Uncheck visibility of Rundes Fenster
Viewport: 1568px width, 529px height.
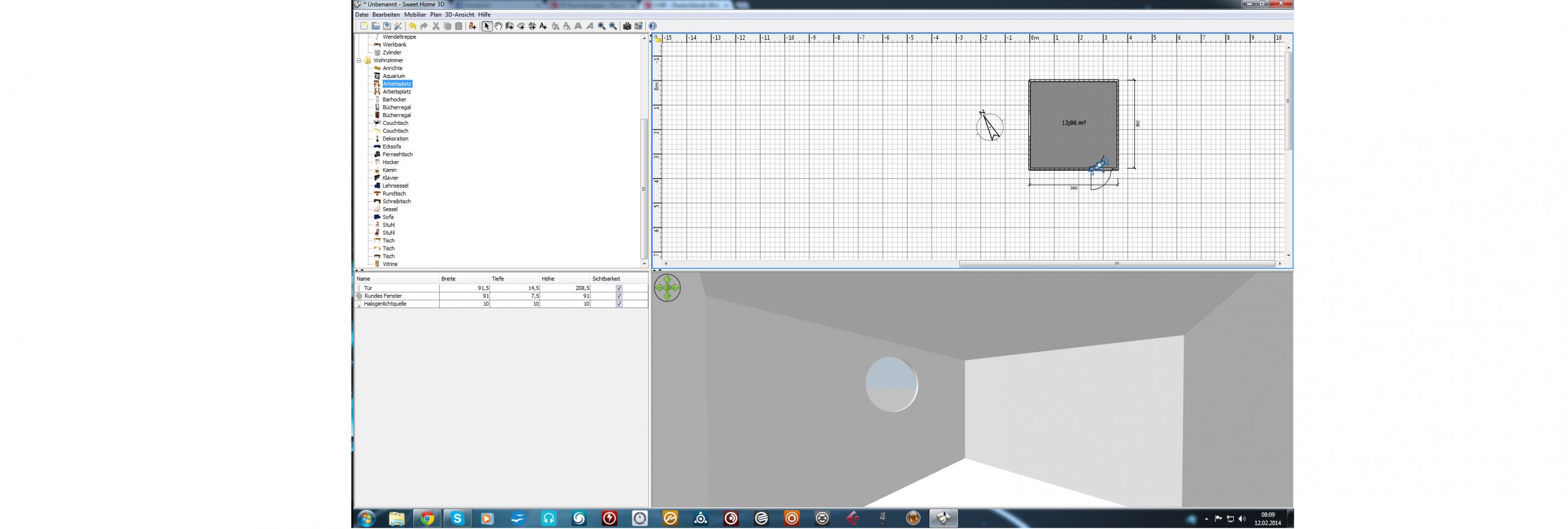click(x=619, y=296)
